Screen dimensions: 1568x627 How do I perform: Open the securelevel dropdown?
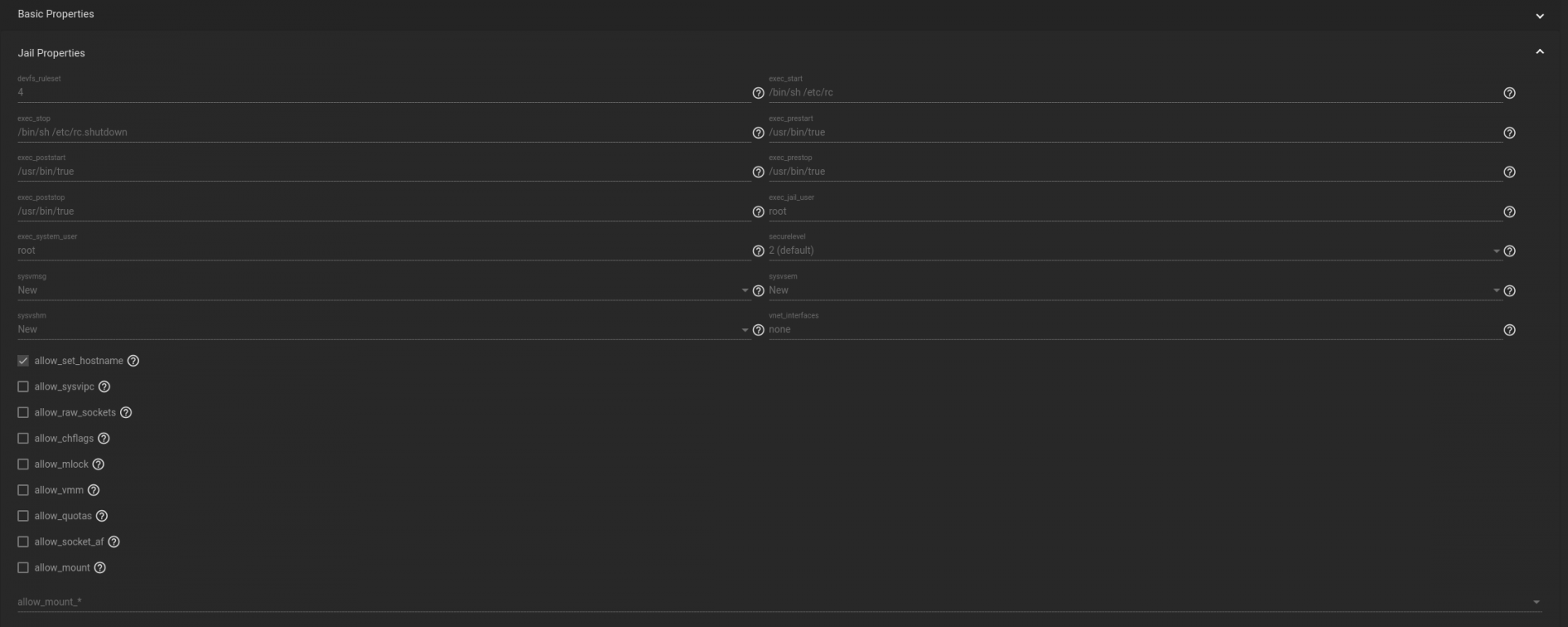1135,251
